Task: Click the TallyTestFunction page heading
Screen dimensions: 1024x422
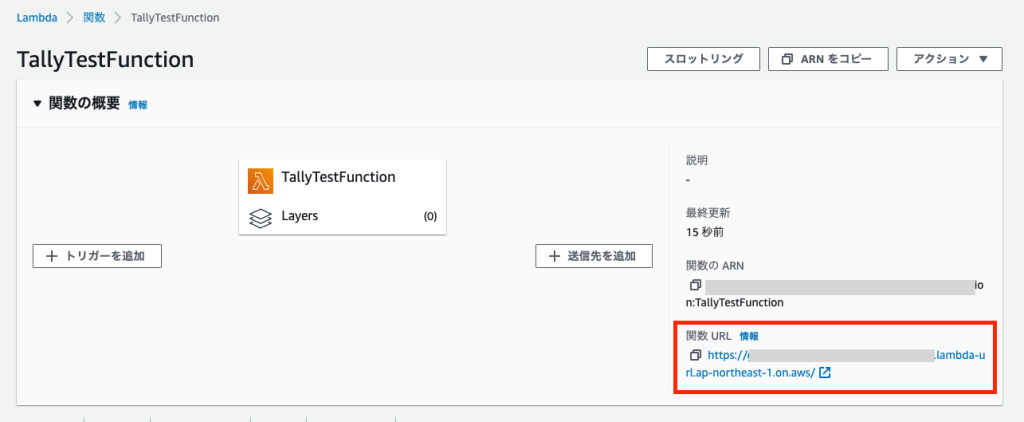Action: (x=105, y=59)
